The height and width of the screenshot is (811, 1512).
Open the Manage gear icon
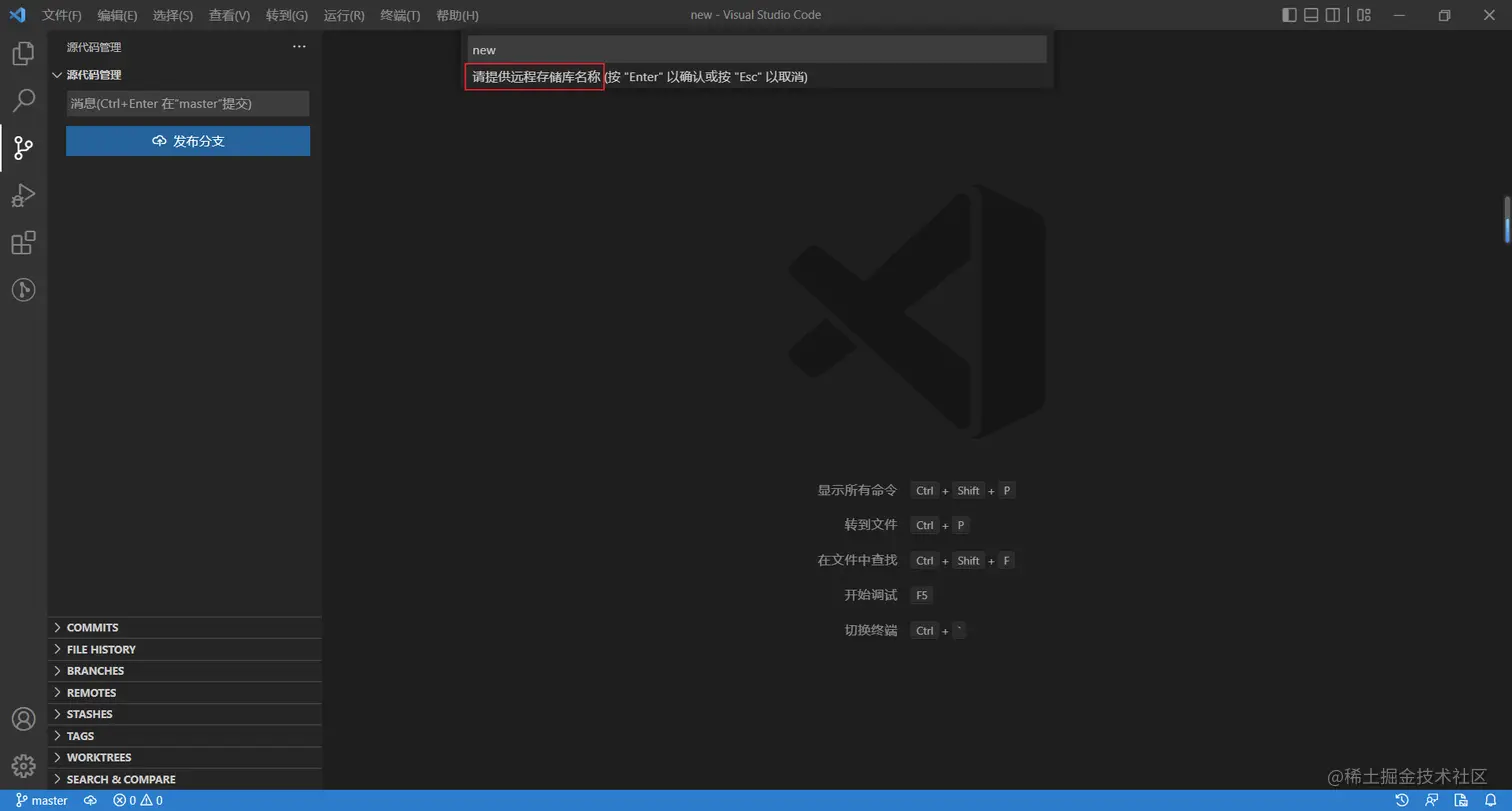coord(23,766)
